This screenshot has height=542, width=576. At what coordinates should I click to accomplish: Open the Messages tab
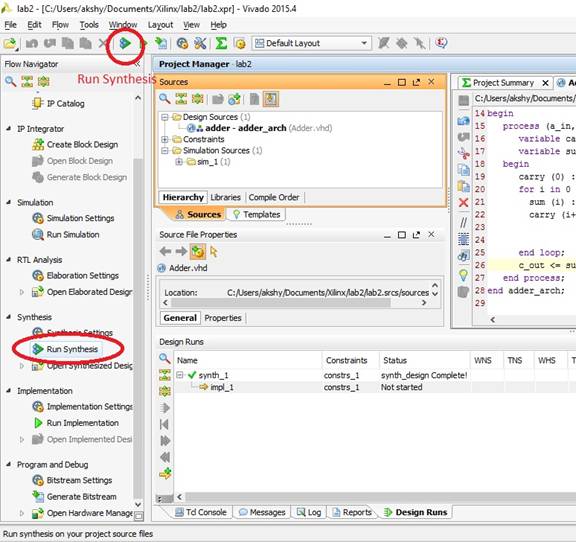pos(262,512)
